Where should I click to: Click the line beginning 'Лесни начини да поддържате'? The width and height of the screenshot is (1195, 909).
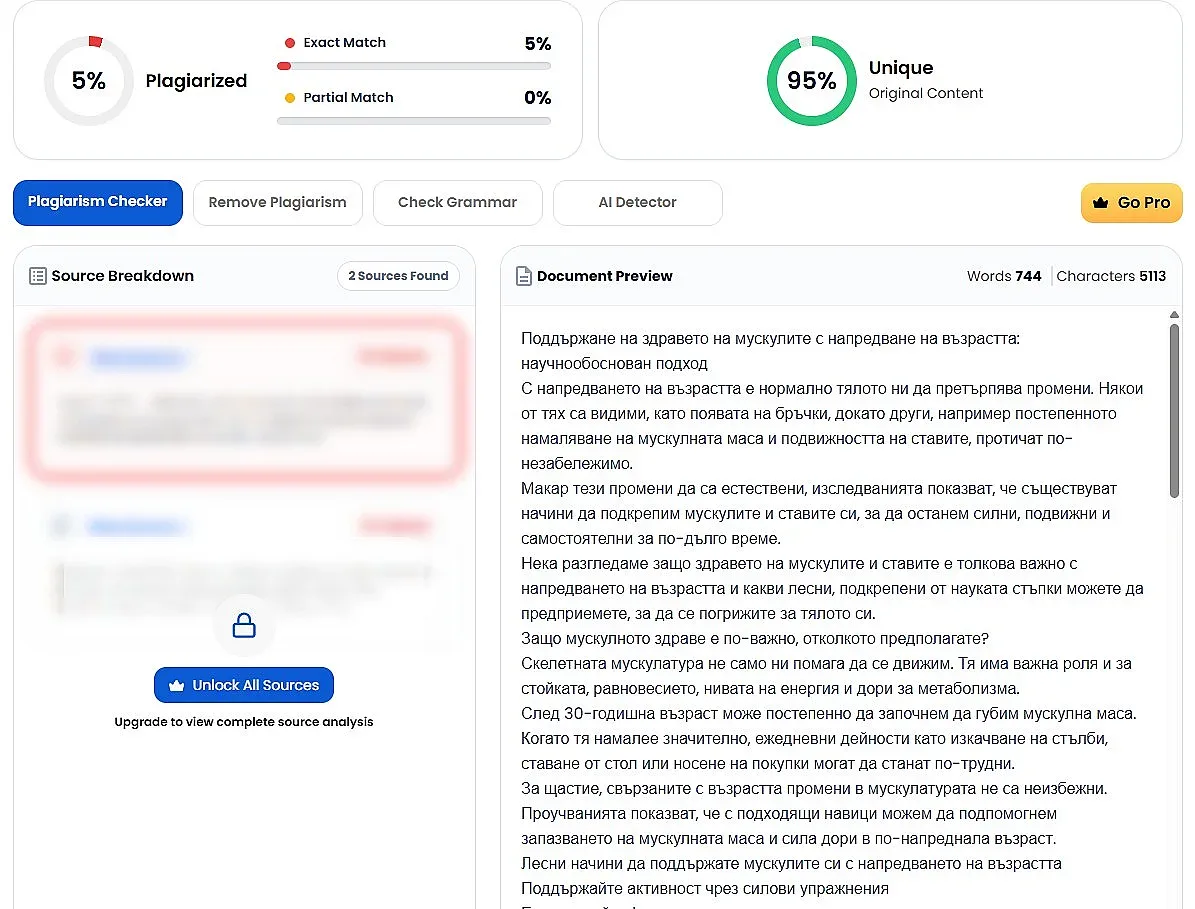(791, 863)
